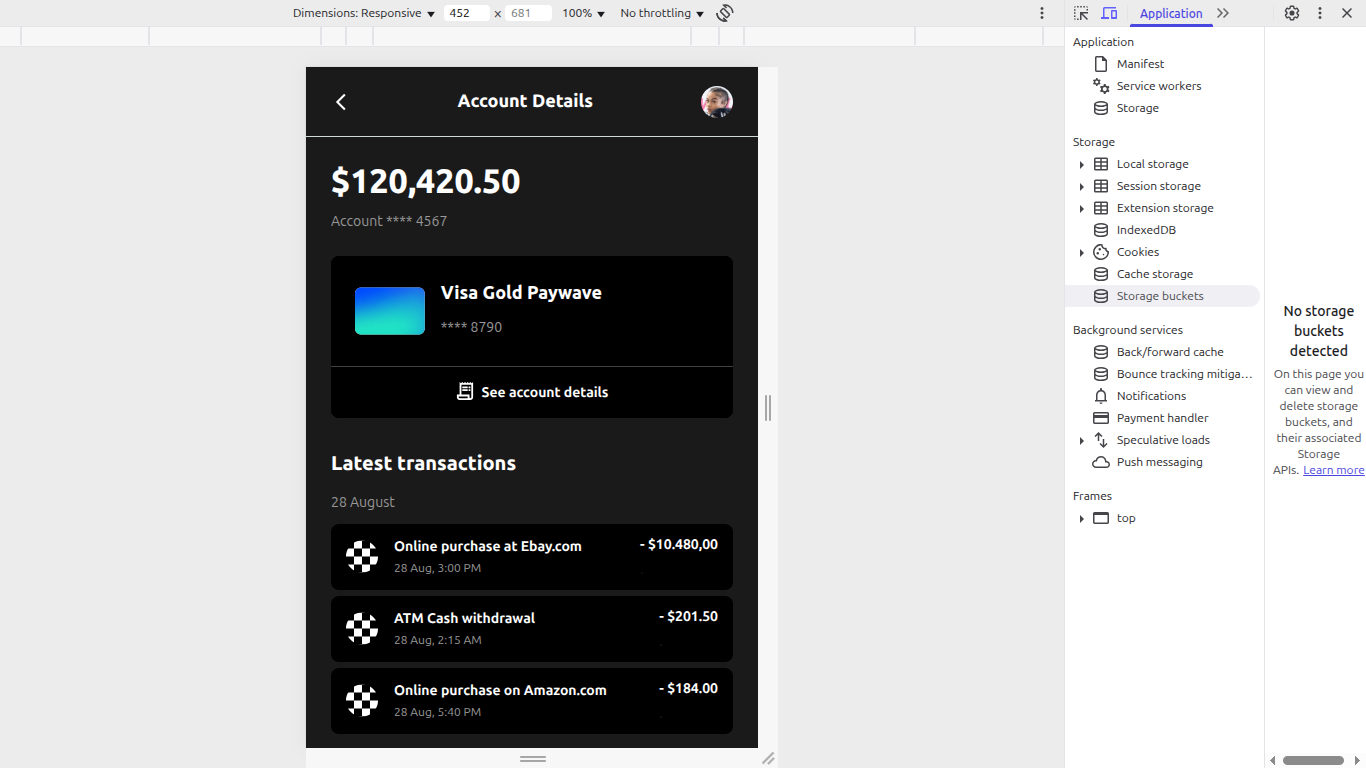Open the Dimensions Responsive dropdown

(364, 13)
